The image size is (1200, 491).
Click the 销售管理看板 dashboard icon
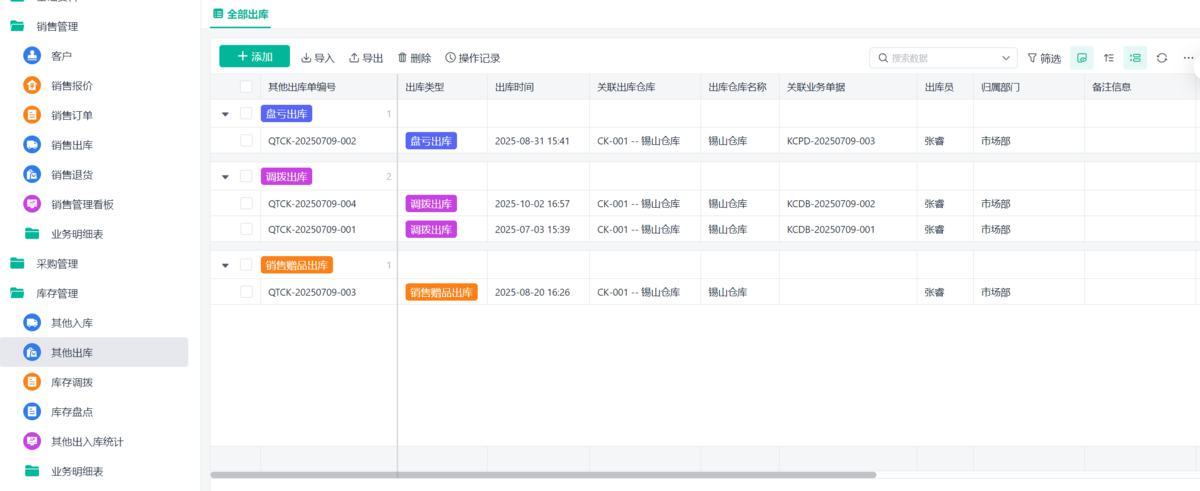click(x=32, y=204)
